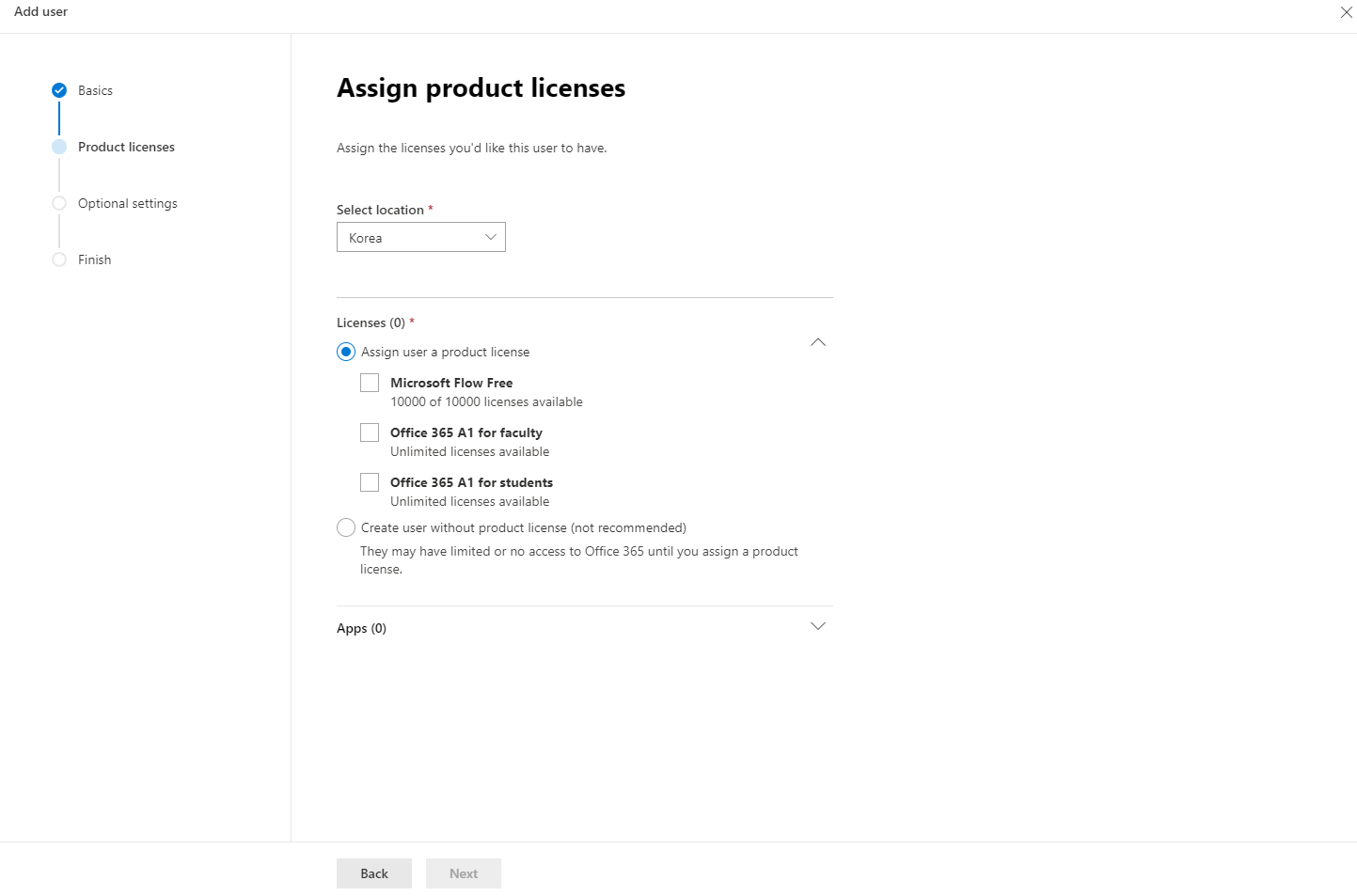Image resolution: width=1357 pixels, height=896 pixels.
Task: Check Office 365 A1 for students
Action: pos(370,482)
